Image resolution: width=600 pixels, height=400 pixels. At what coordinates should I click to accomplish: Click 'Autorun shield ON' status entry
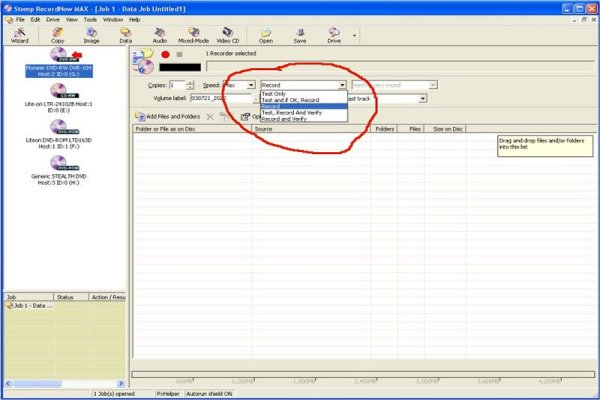coord(209,393)
